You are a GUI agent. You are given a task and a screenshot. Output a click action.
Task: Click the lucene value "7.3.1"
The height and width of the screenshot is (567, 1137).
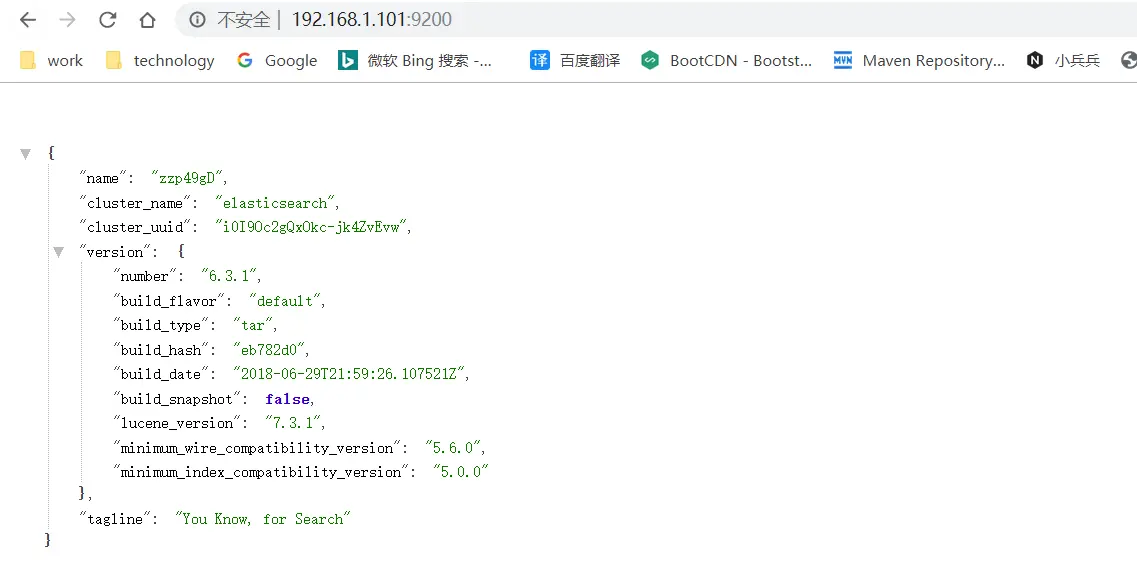click(293, 423)
